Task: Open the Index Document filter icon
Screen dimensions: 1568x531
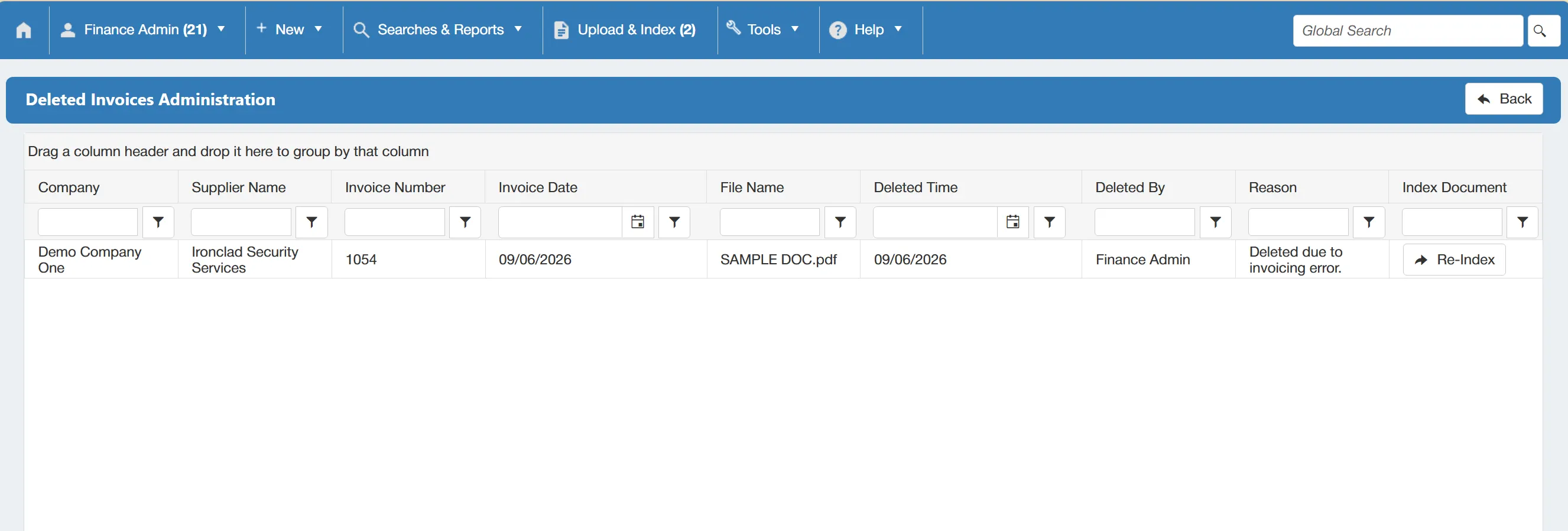Action: [1522, 222]
